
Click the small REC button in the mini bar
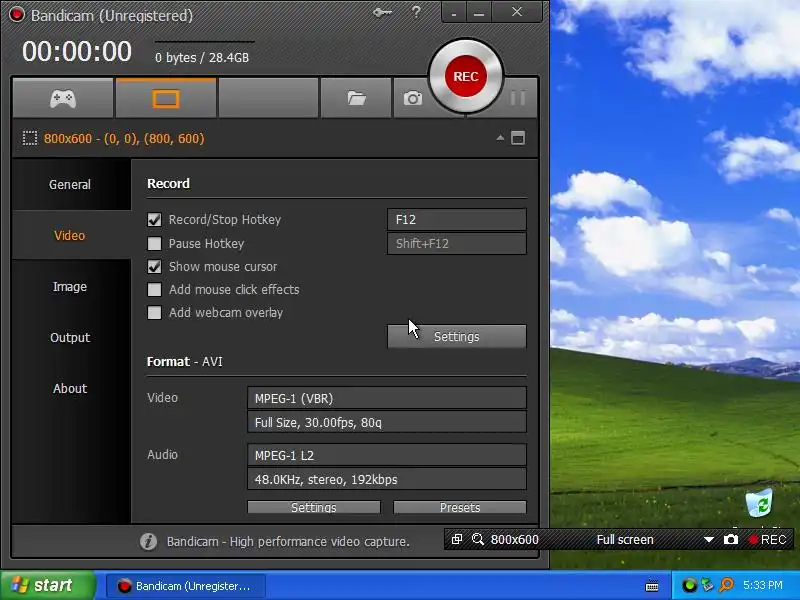[767, 539]
